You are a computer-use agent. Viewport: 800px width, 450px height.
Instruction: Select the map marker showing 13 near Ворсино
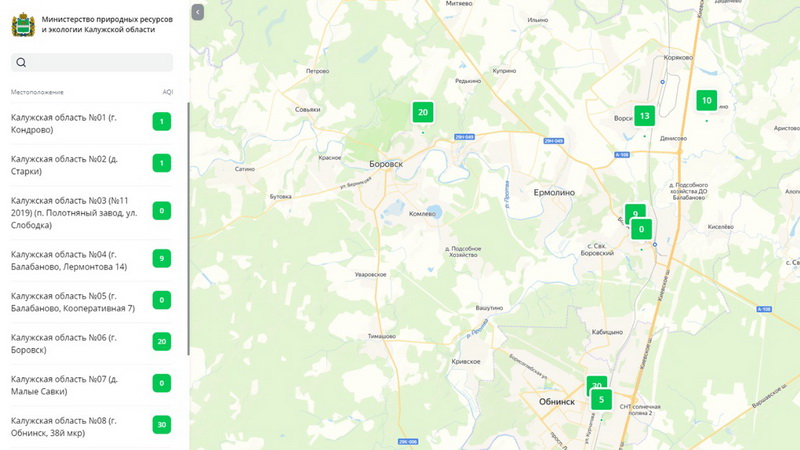click(x=644, y=116)
